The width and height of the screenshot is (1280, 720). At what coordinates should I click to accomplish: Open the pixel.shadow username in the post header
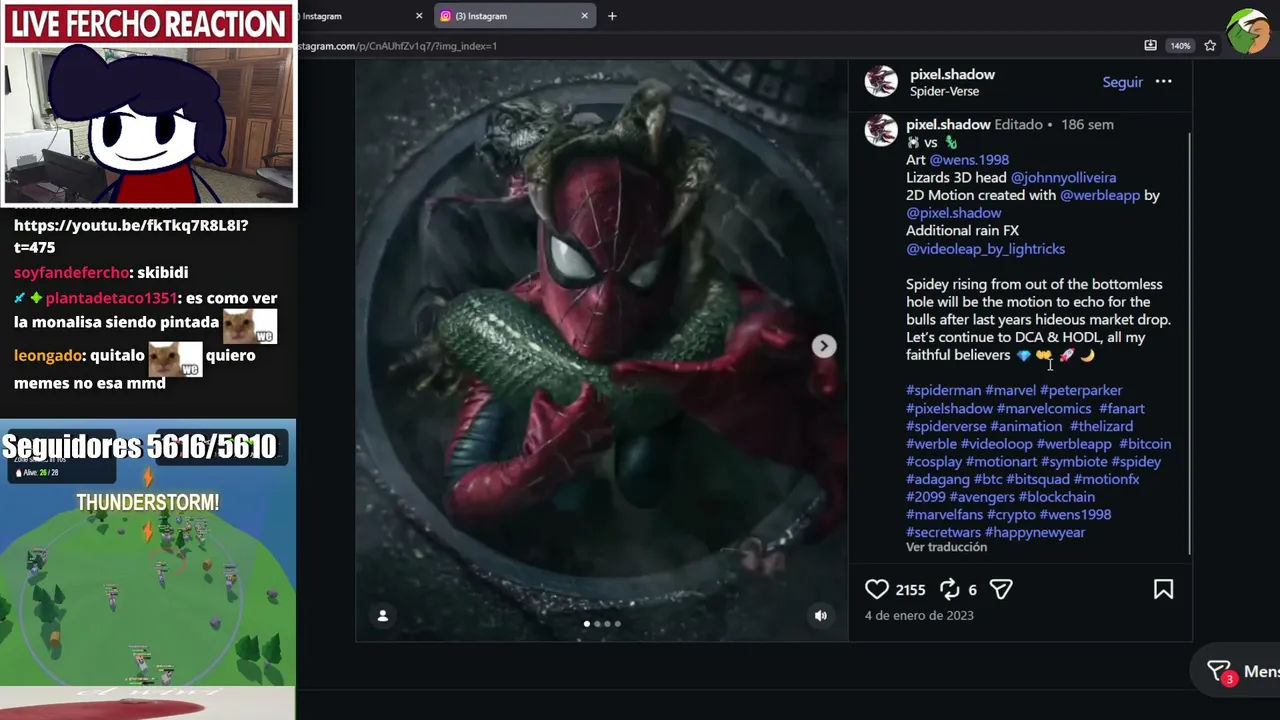click(x=952, y=74)
